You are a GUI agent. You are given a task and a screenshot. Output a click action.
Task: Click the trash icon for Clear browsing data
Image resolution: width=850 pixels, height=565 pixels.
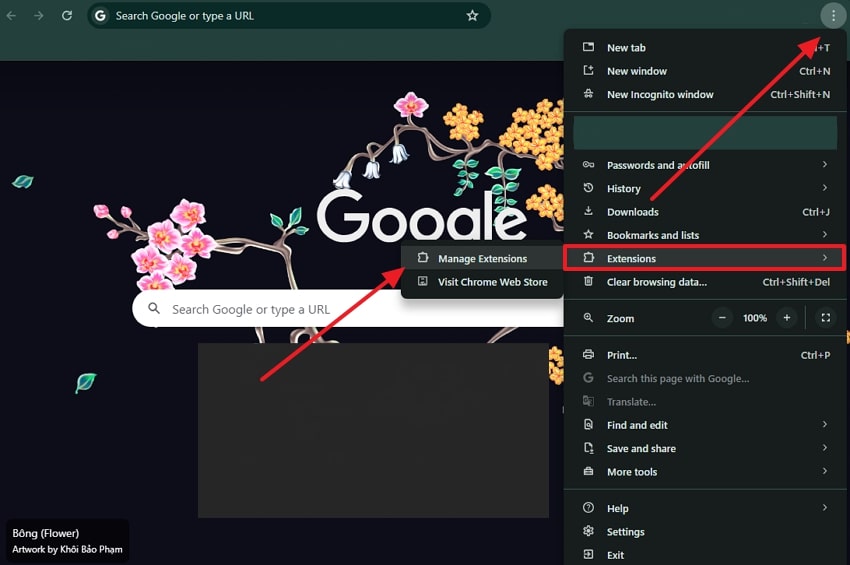(x=588, y=281)
